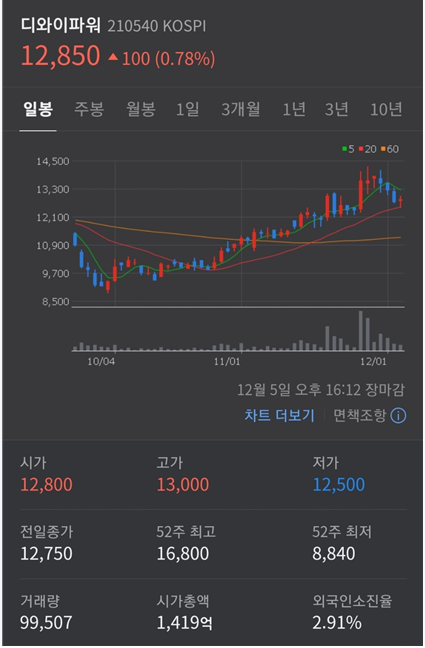Click the info icon beside 면책조항

click(x=399, y=416)
